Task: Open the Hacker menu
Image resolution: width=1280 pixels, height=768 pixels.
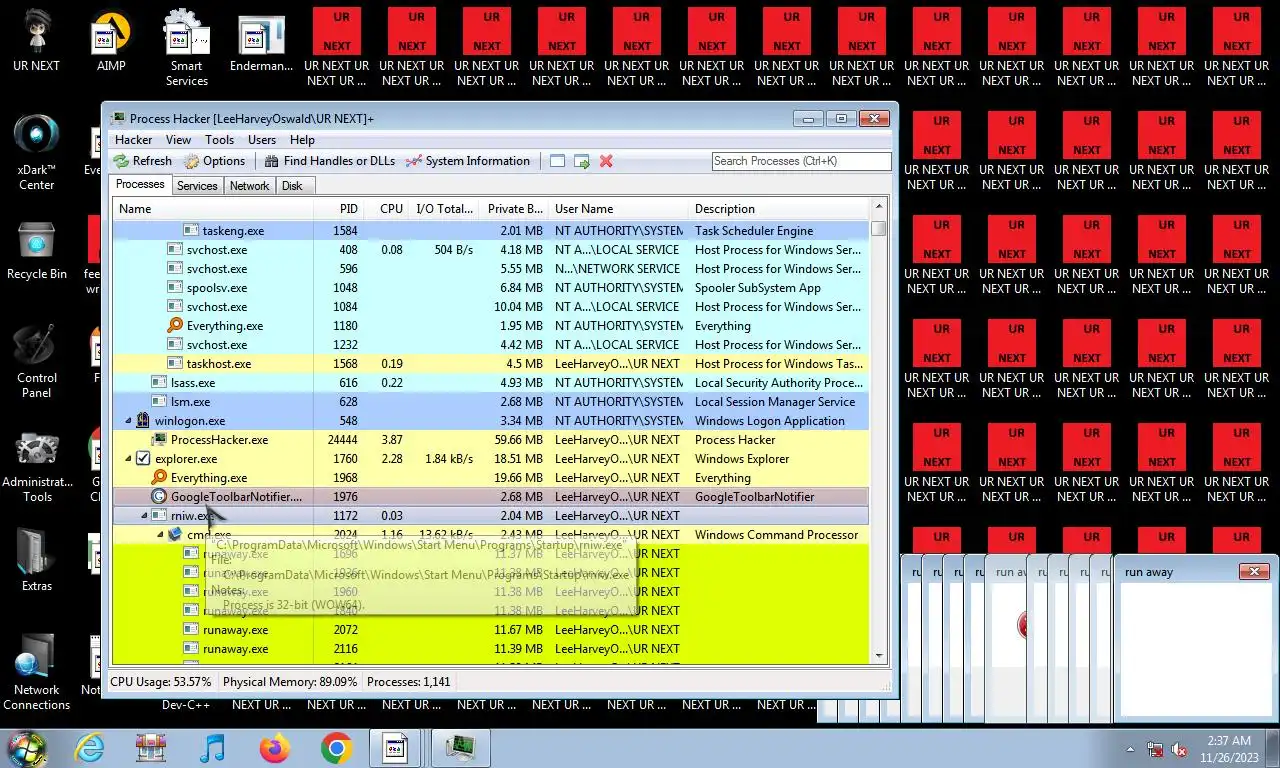Action: [x=133, y=140]
